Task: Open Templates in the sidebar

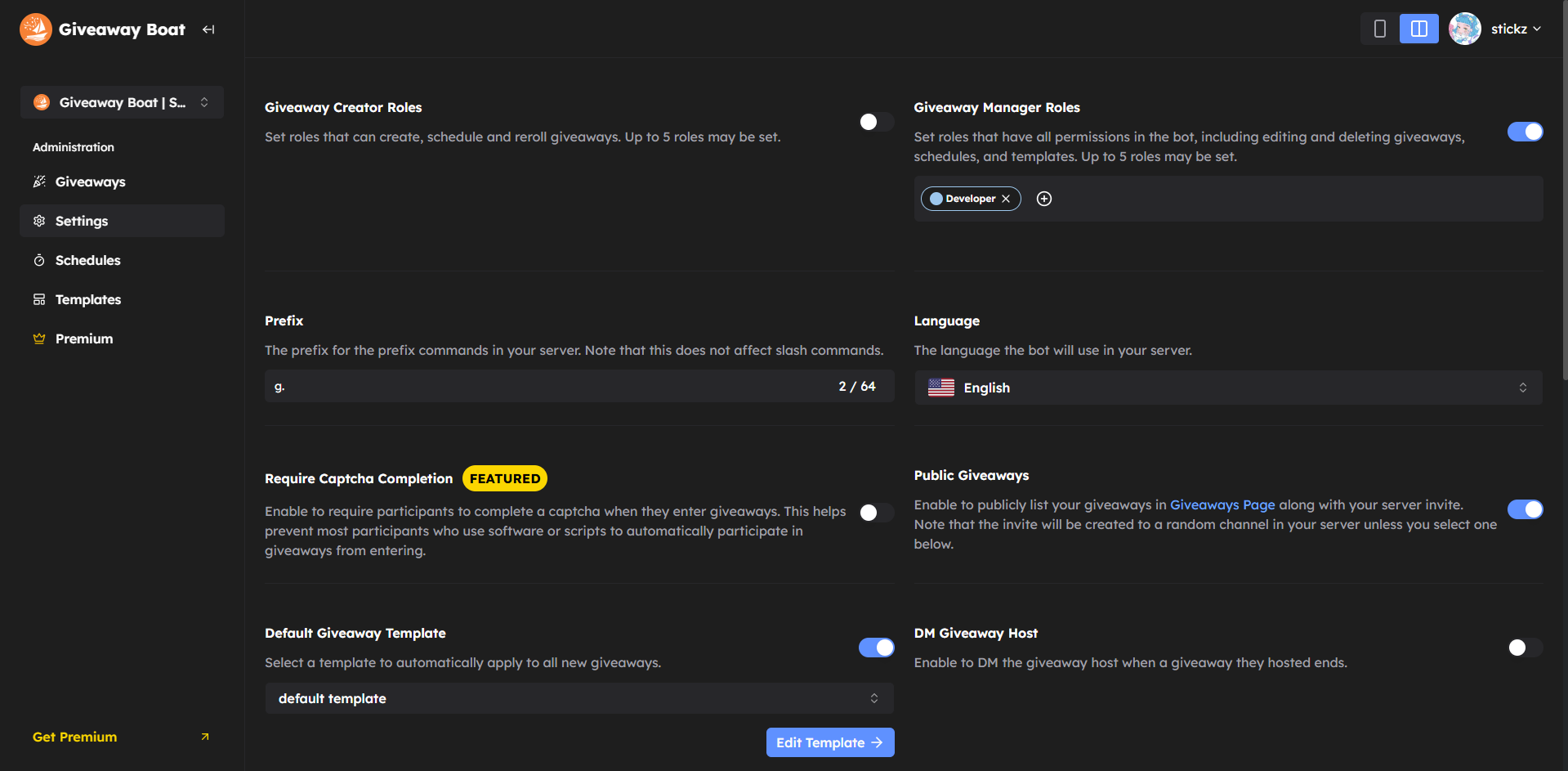Action: pos(122,299)
